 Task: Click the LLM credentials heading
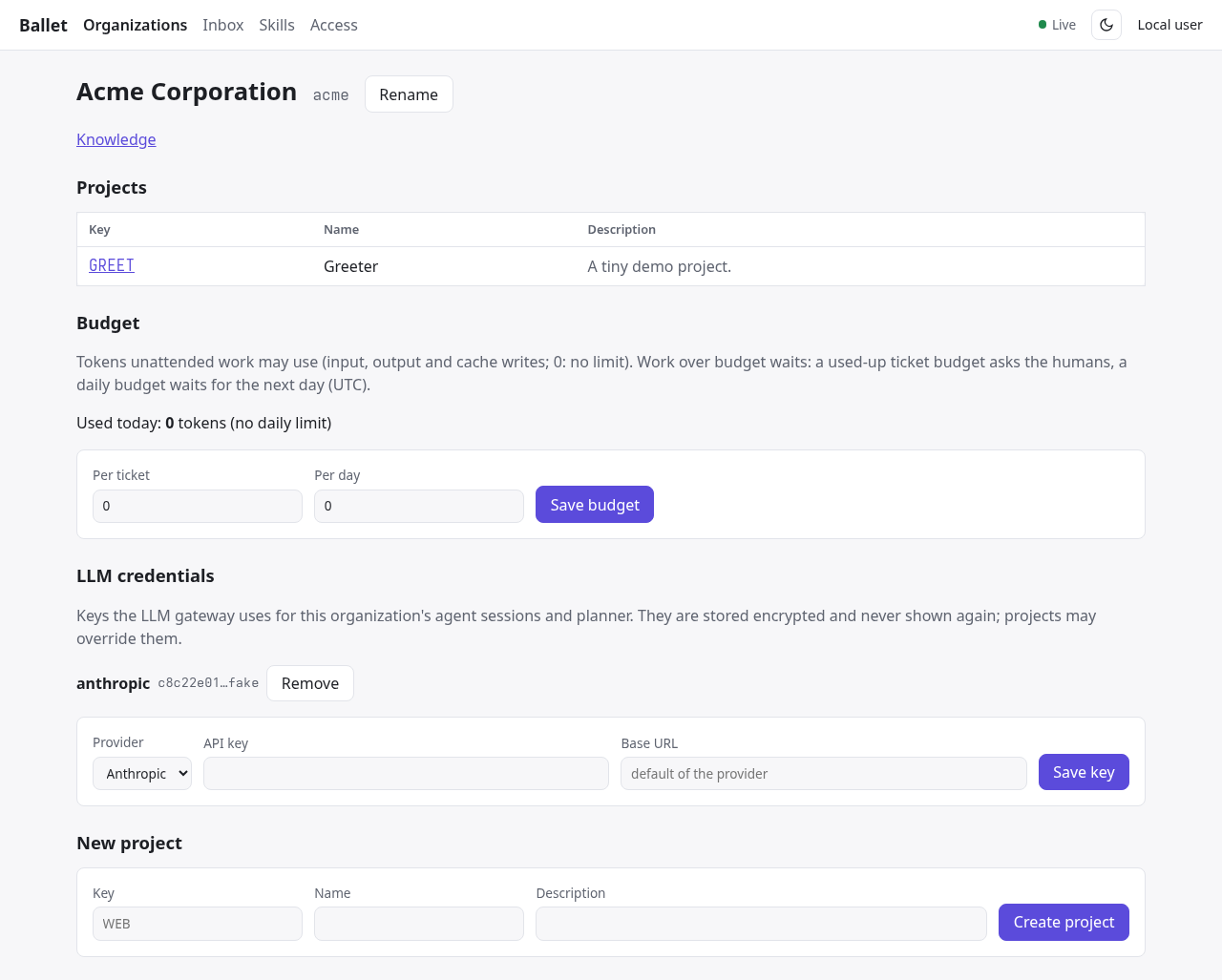click(145, 576)
